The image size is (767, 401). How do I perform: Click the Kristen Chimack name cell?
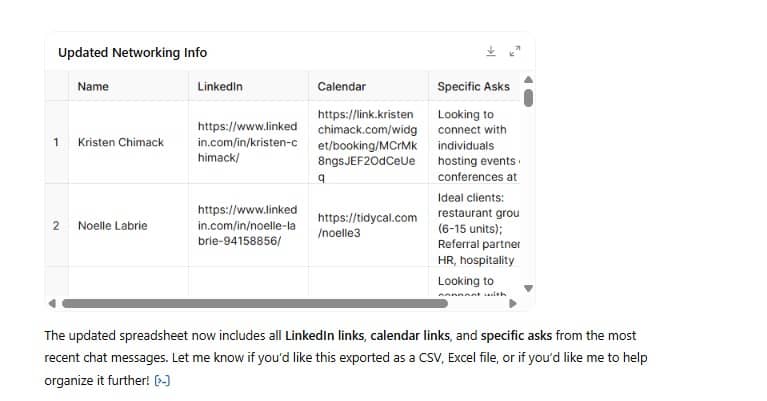coord(129,142)
